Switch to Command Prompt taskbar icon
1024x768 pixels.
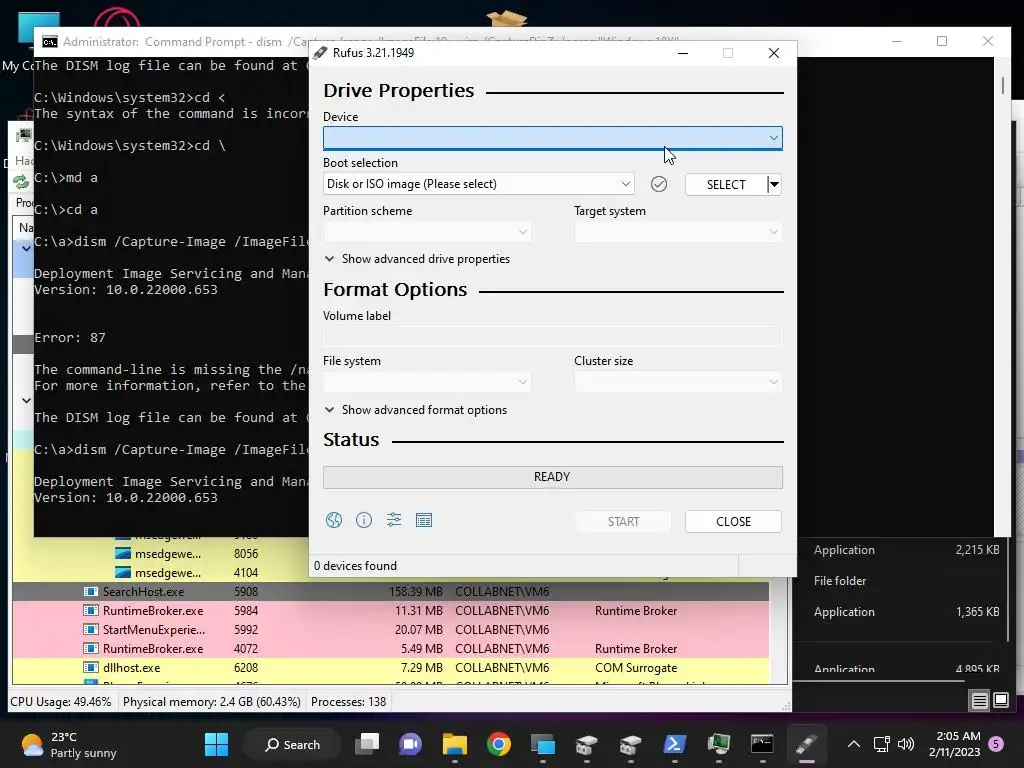pyautogui.click(x=762, y=744)
